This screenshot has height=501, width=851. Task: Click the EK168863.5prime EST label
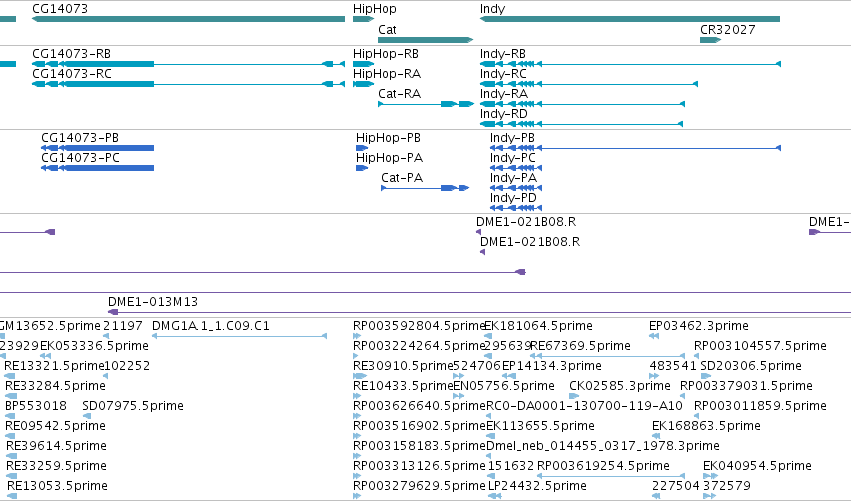coord(706,426)
